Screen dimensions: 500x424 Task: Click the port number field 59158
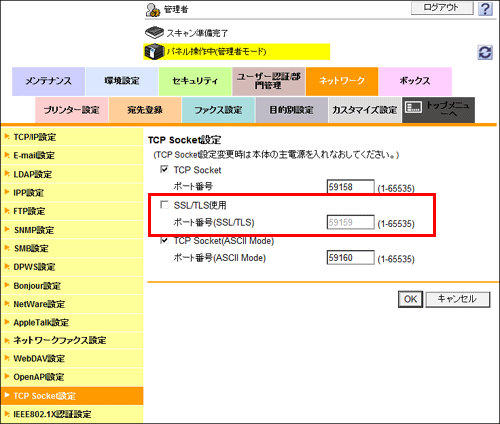[350, 187]
